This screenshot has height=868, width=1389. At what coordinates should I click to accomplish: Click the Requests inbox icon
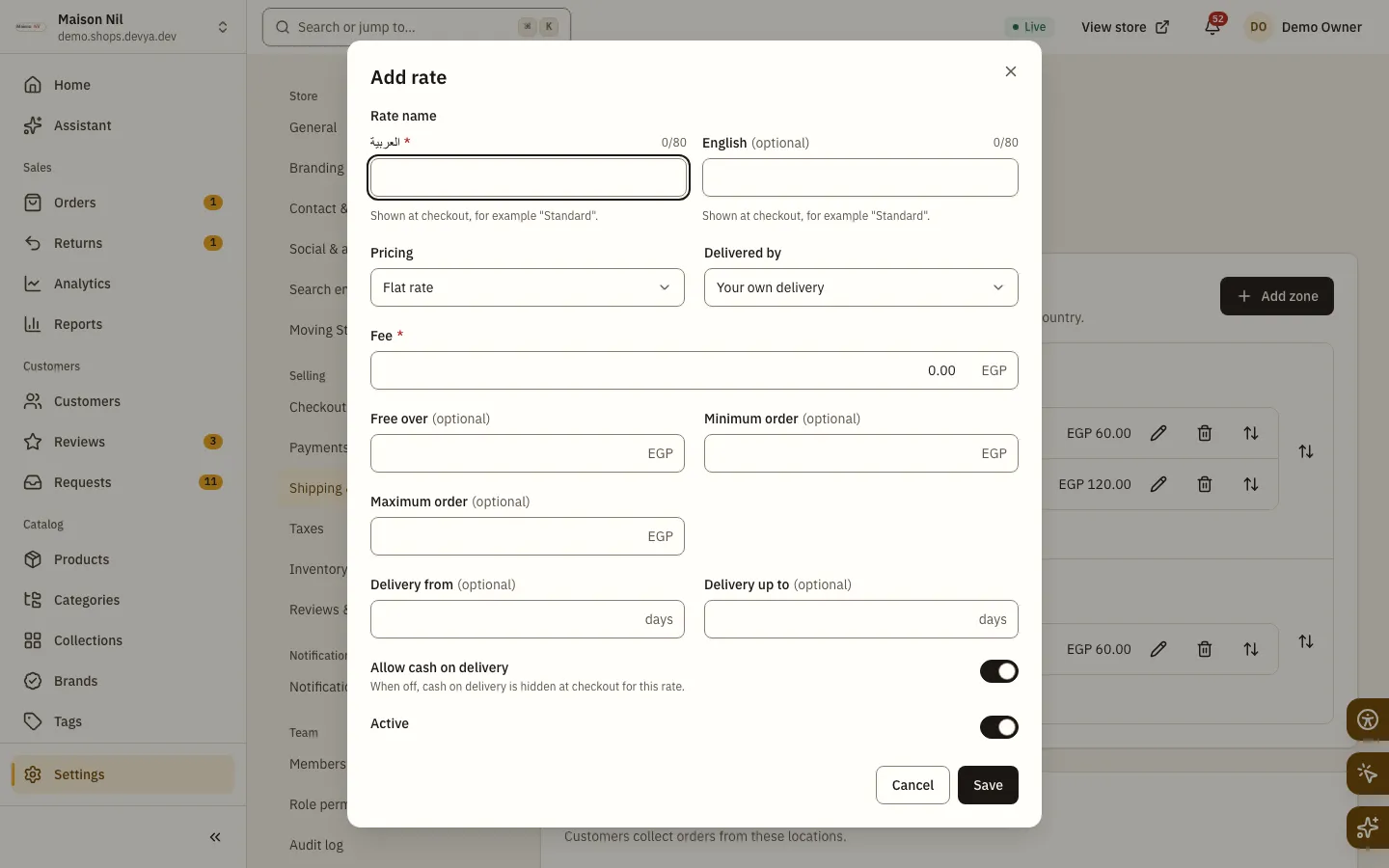pyautogui.click(x=33, y=482)
